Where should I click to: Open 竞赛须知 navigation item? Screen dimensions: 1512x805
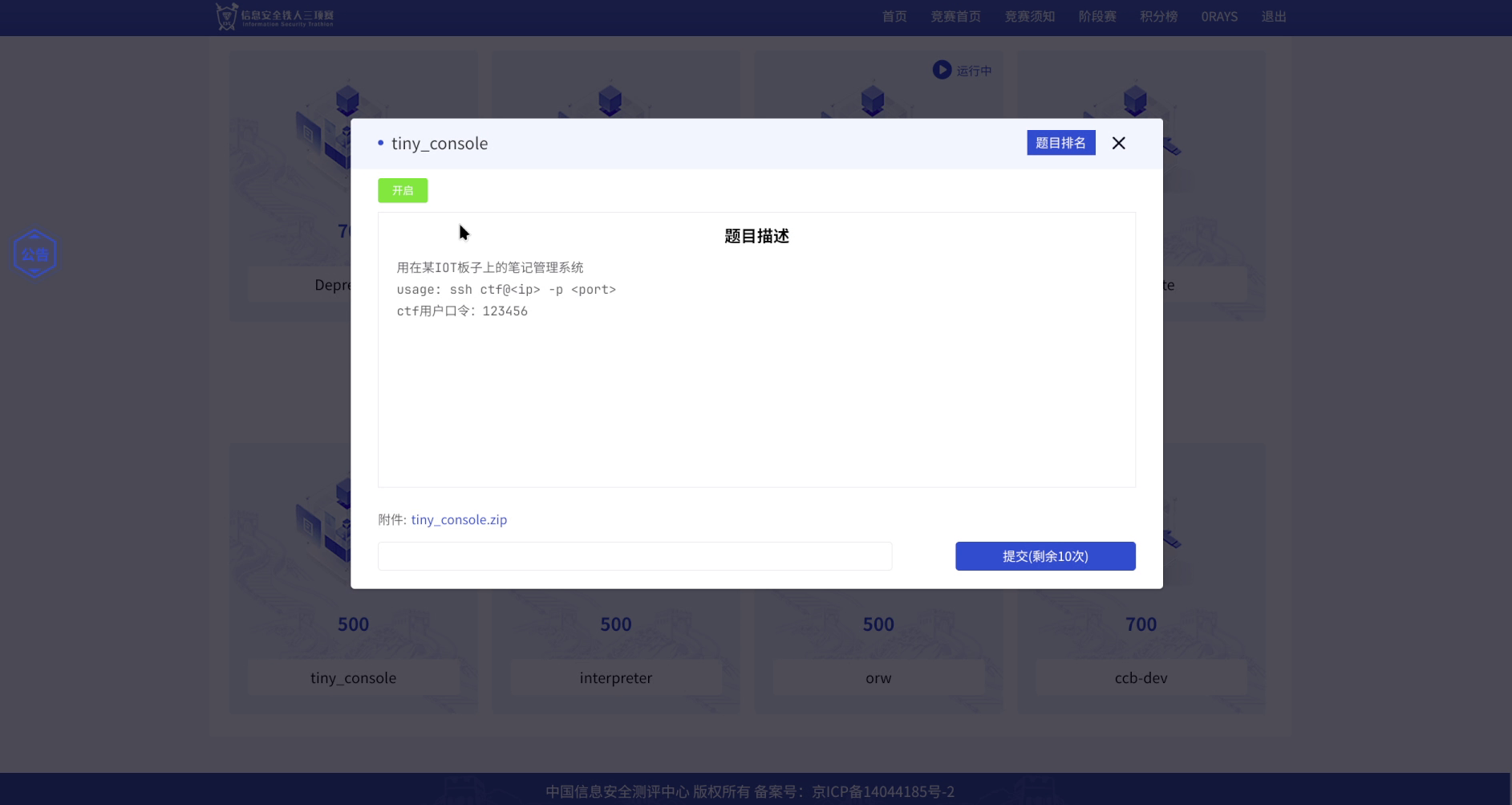[1029, 17]
